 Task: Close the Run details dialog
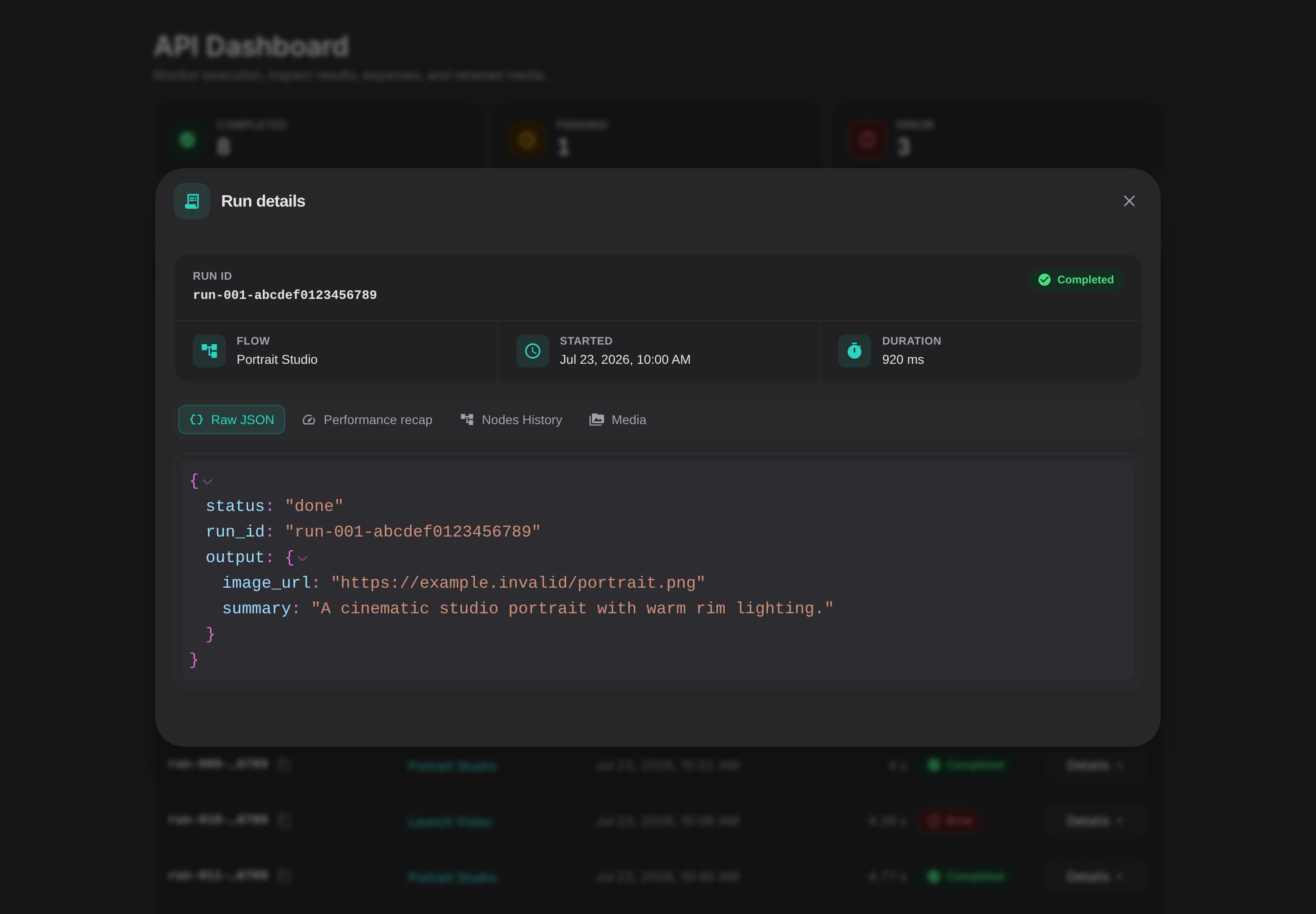(1129, 201)
